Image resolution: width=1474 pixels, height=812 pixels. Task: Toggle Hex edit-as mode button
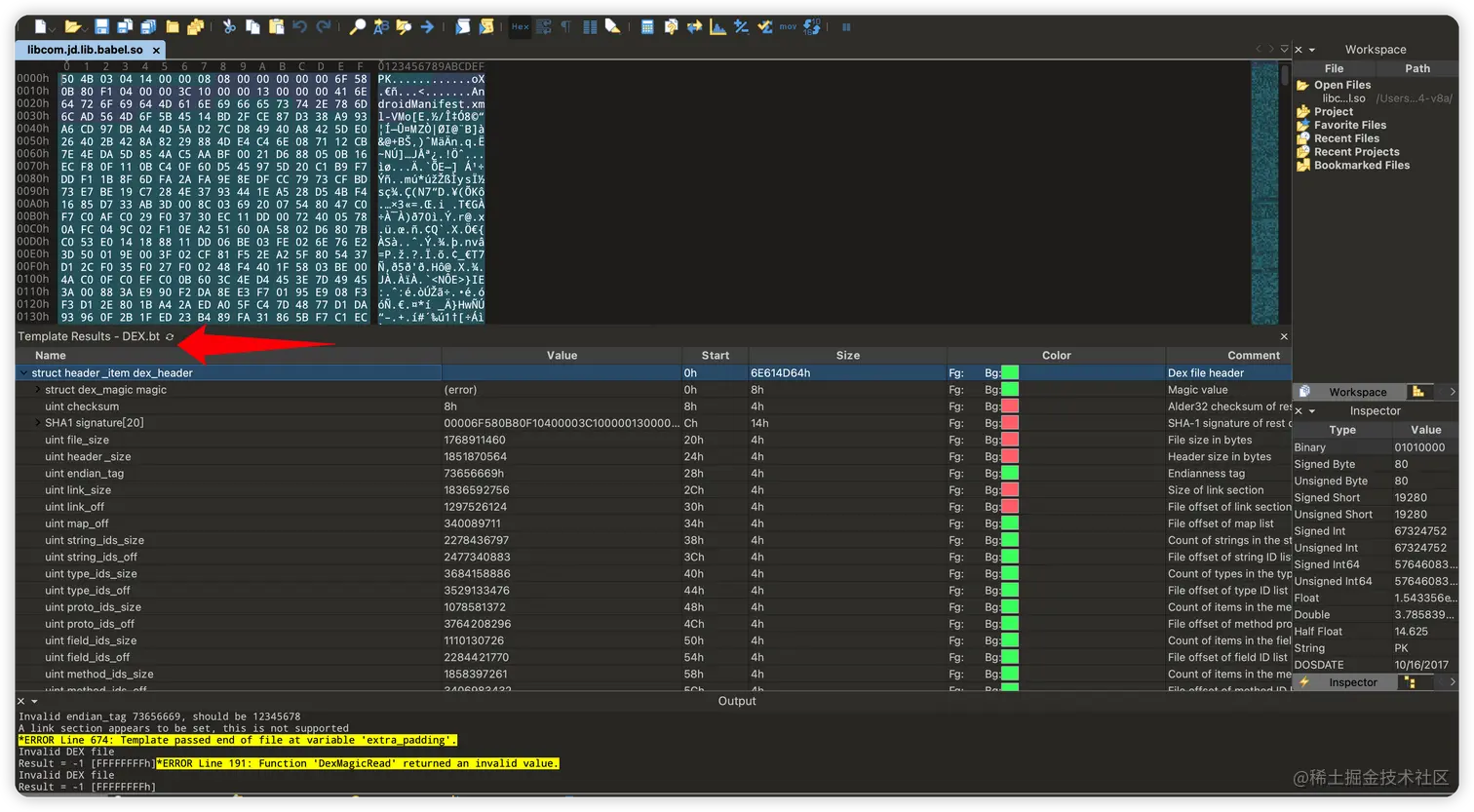[x=521, y=27]
